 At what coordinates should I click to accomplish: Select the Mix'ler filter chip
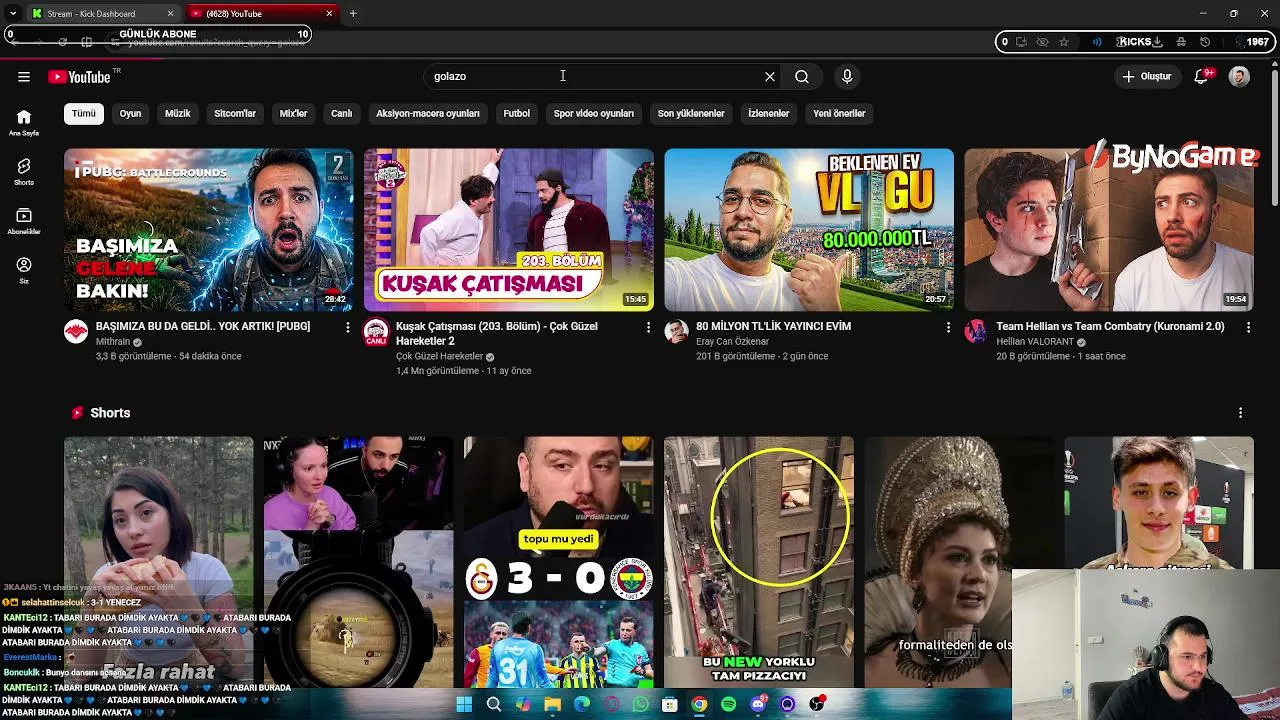tap(293, 114)
